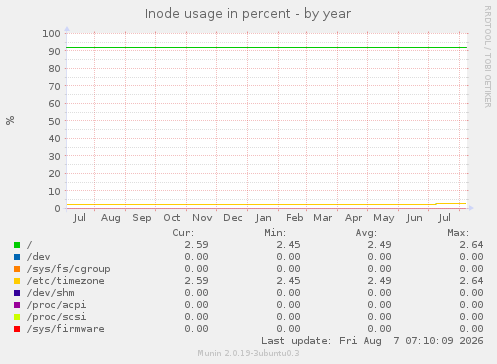
Task: Select the "/dev/shm" legend label
Action: (x=51, y=293)
